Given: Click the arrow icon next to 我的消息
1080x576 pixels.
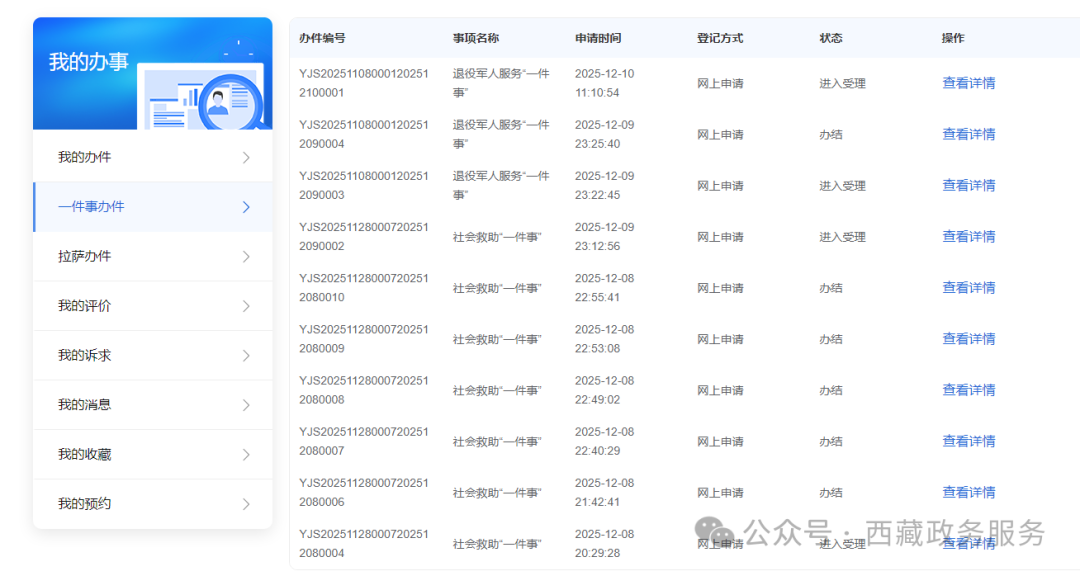Looking at the screenshot, I should (246, 405).
